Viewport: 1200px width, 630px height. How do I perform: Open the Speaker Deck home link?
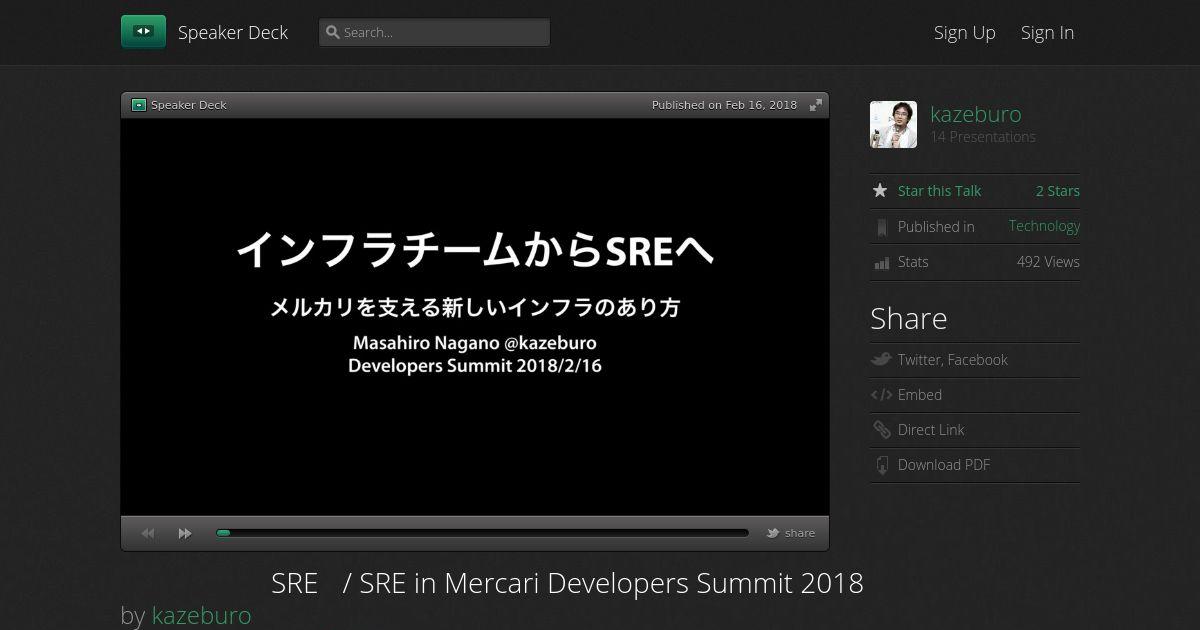[x=233, y=32]
